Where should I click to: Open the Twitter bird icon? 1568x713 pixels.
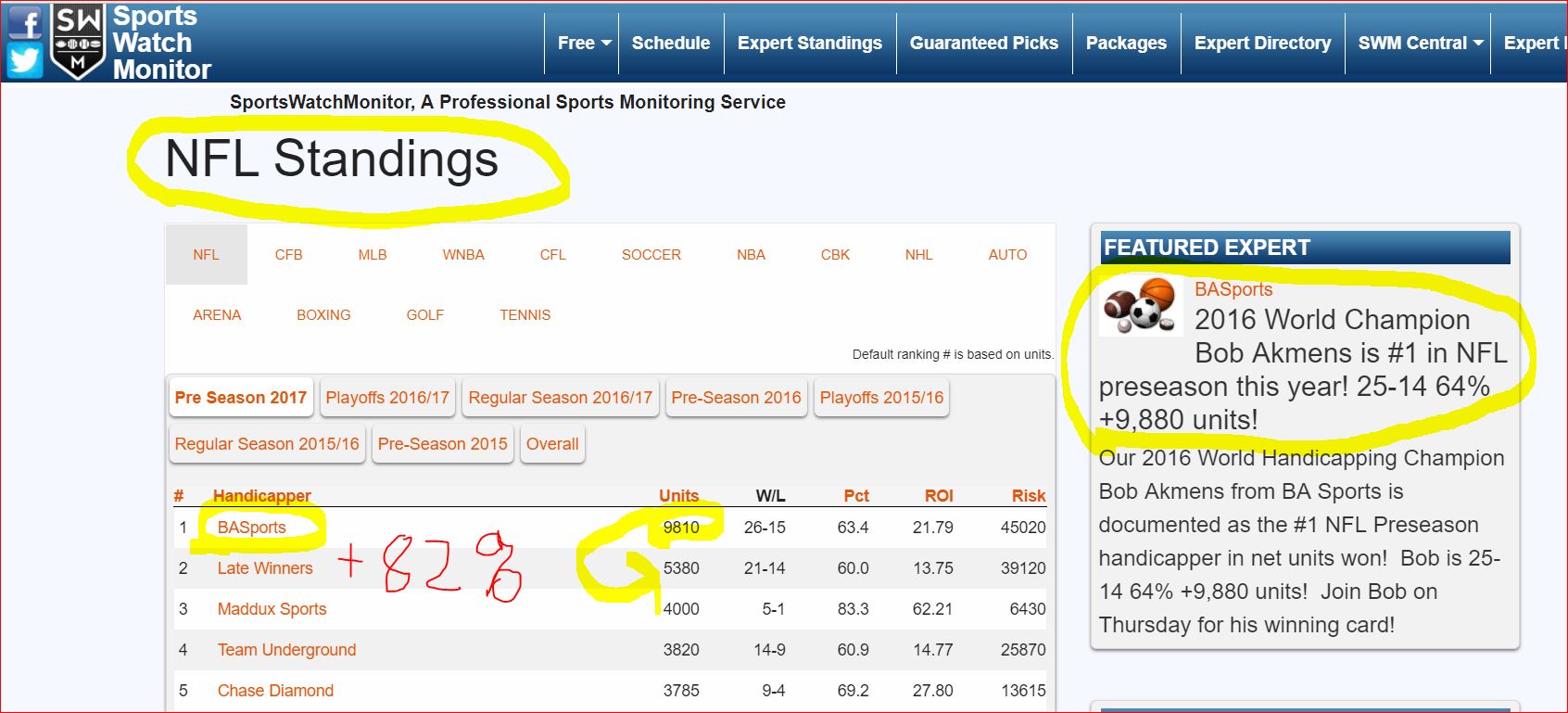click(25, 61)
